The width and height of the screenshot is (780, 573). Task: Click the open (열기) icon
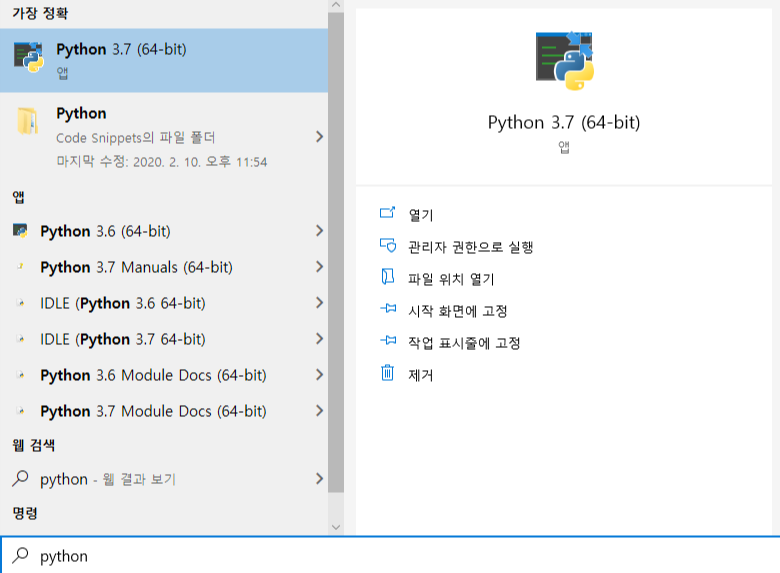[388, 213]
